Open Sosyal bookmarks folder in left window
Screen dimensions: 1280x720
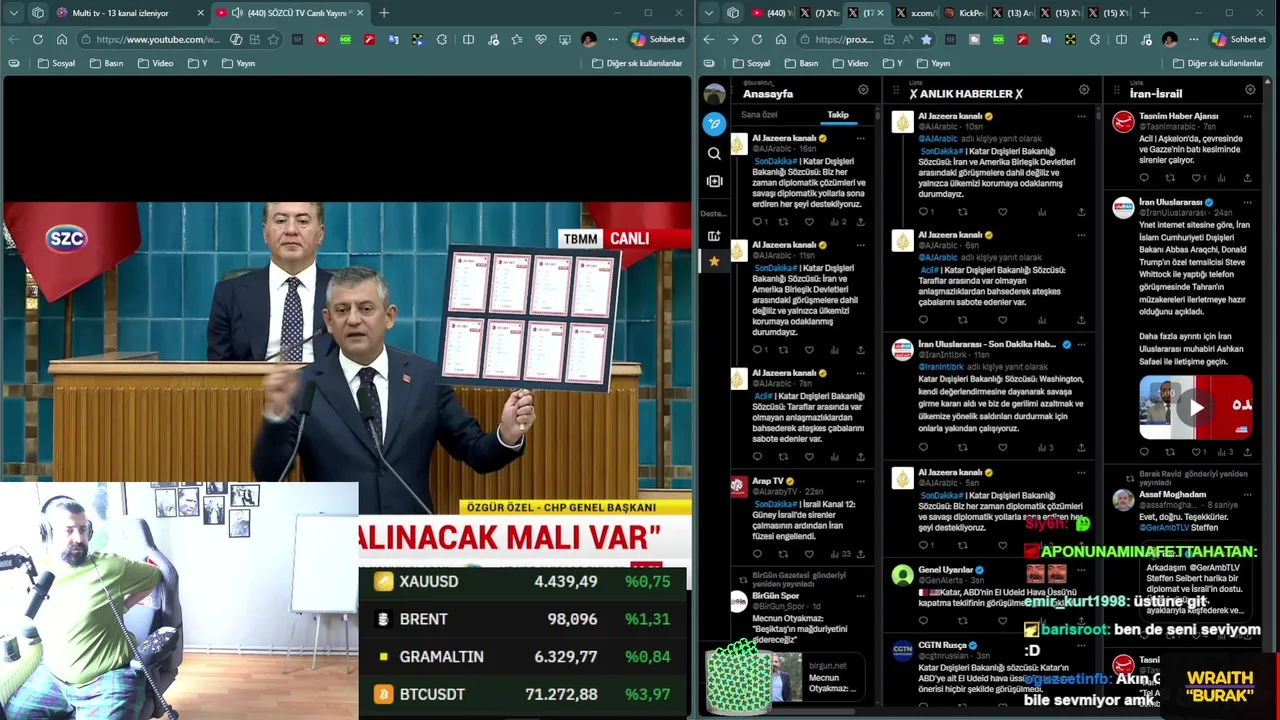click(x=56, y=63)
